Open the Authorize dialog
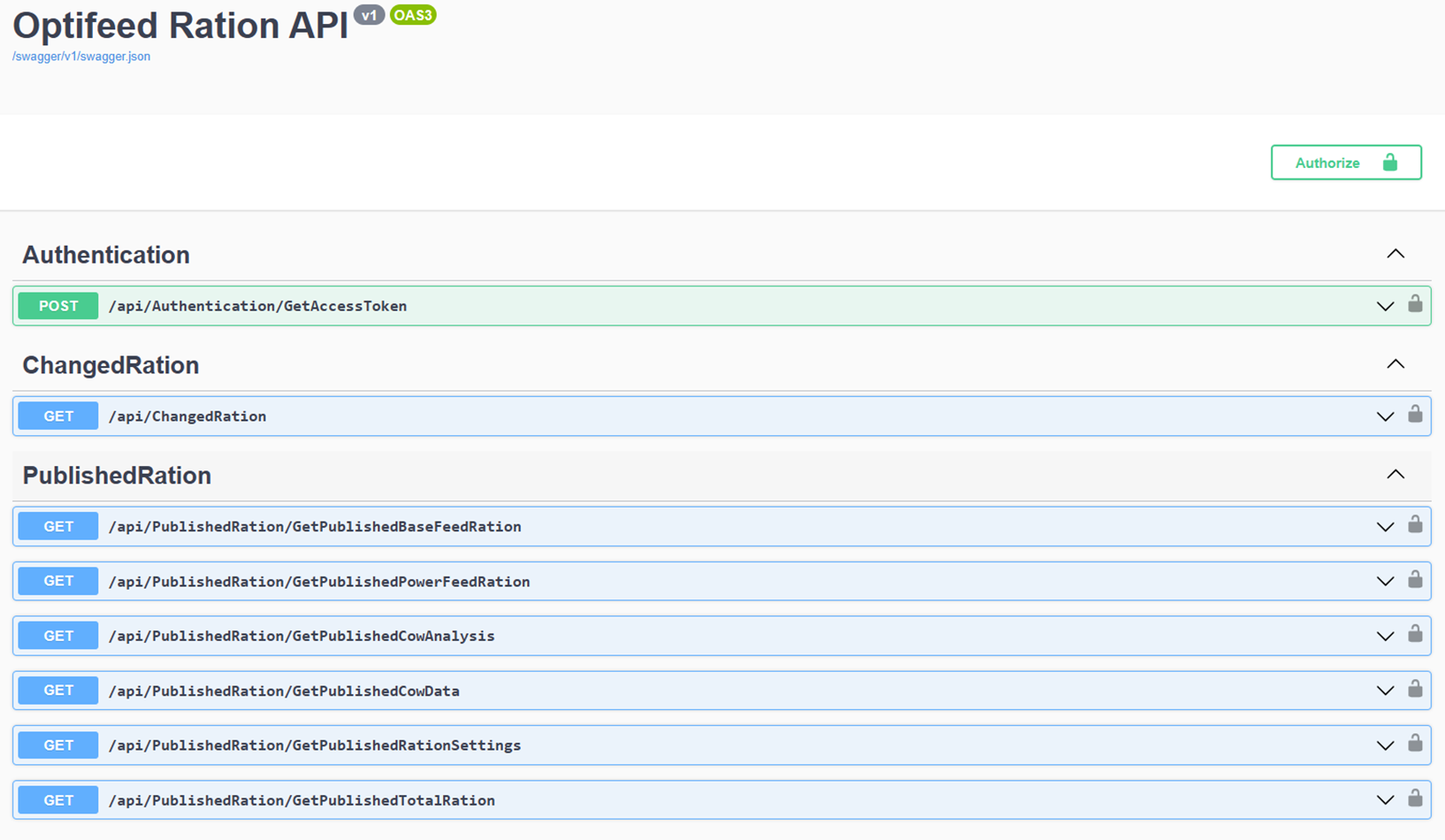The width and height of the screenshot is (1445, 840). (1346, 163)
